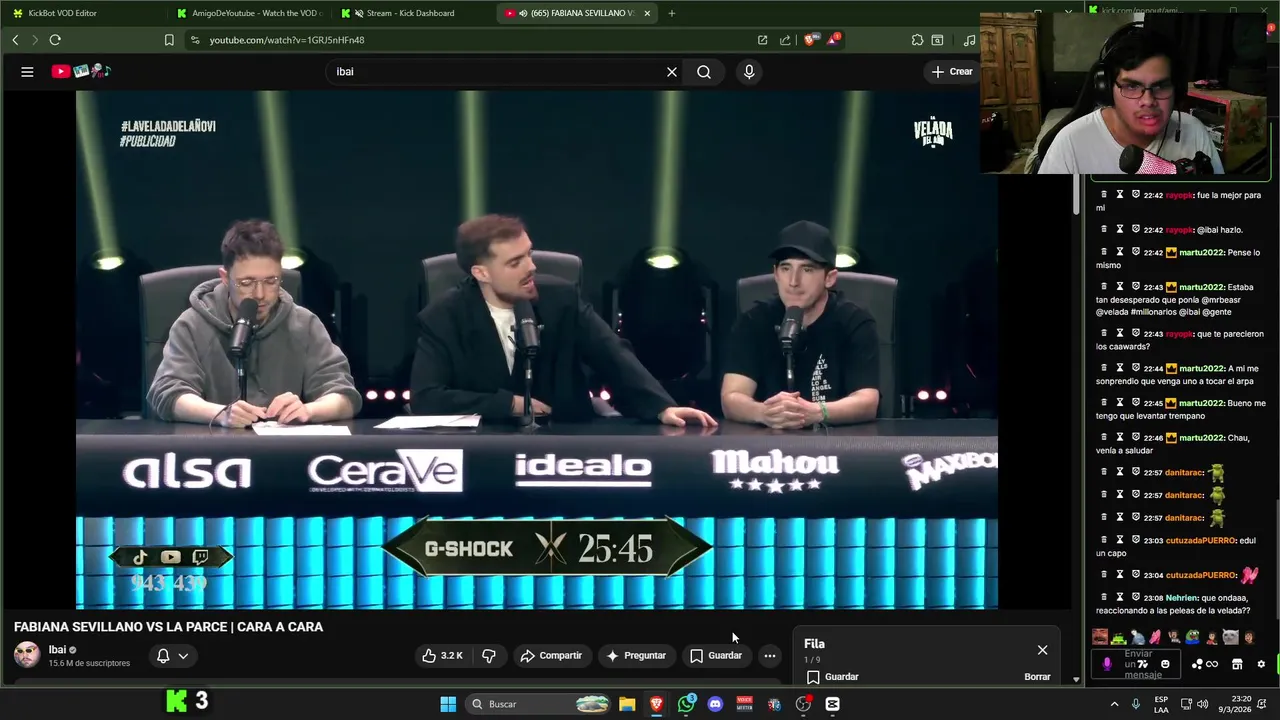Save video with Guardar under the player
The height and width of the screenshot is (720, 1280).
pyautogui.click(x=716, y=656)
